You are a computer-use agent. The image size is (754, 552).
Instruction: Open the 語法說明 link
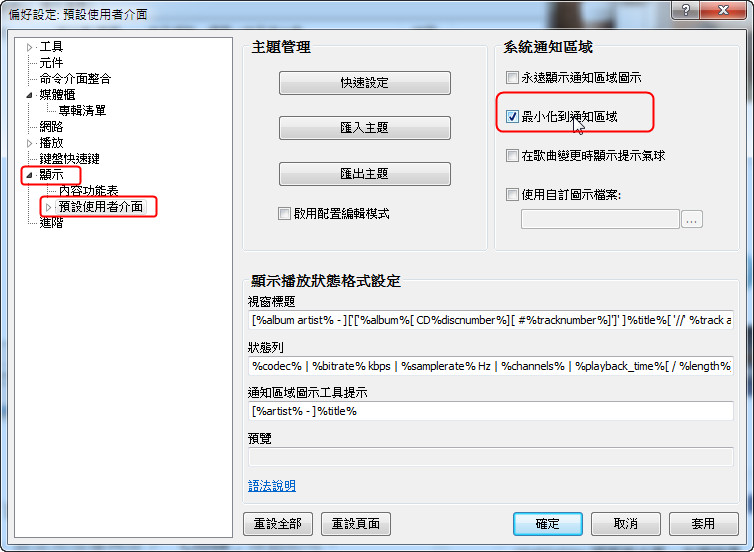pos(272,486)
